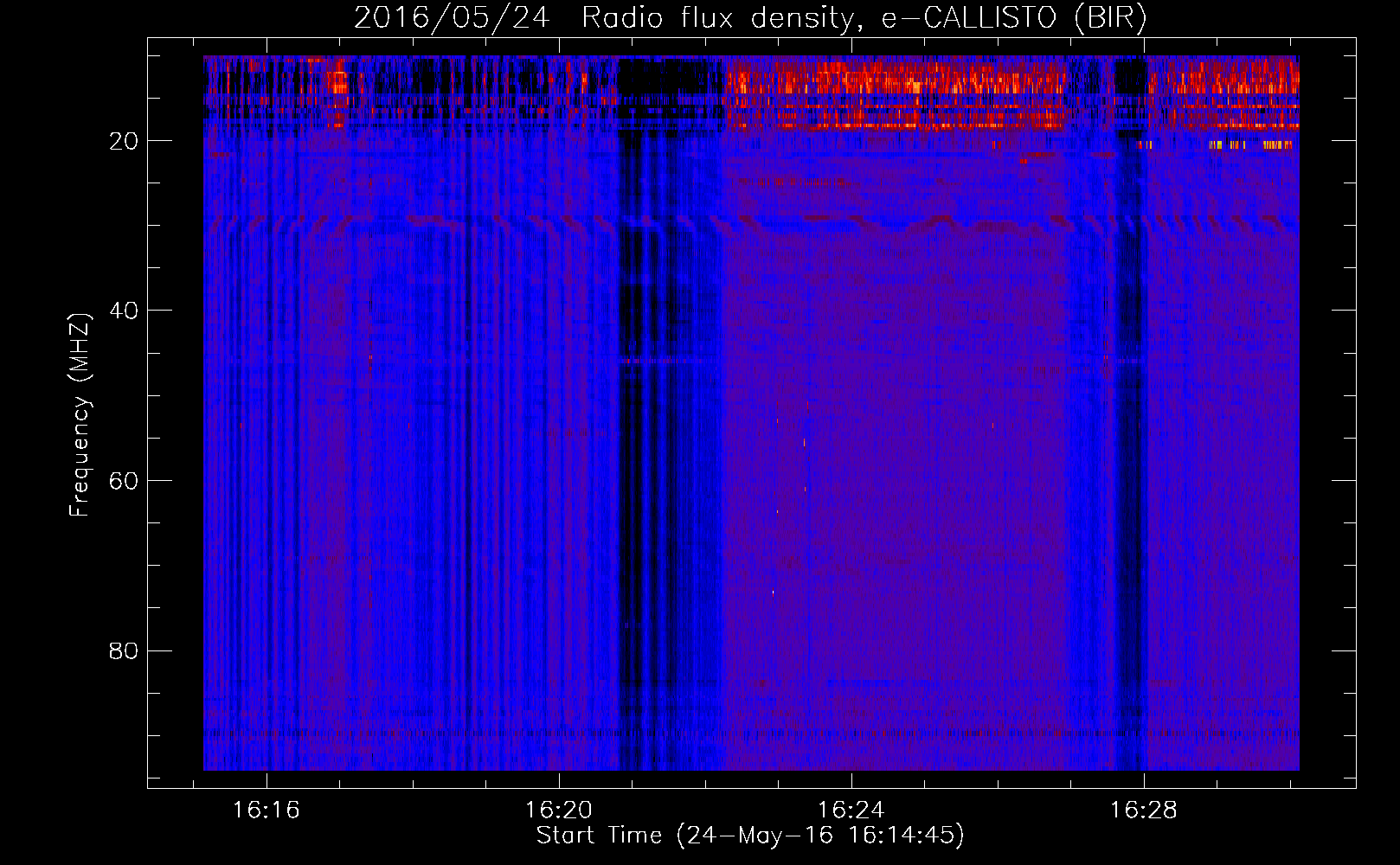Click the 20 MHz frequency tick label
1400x865 pixels.
[124, 141]
